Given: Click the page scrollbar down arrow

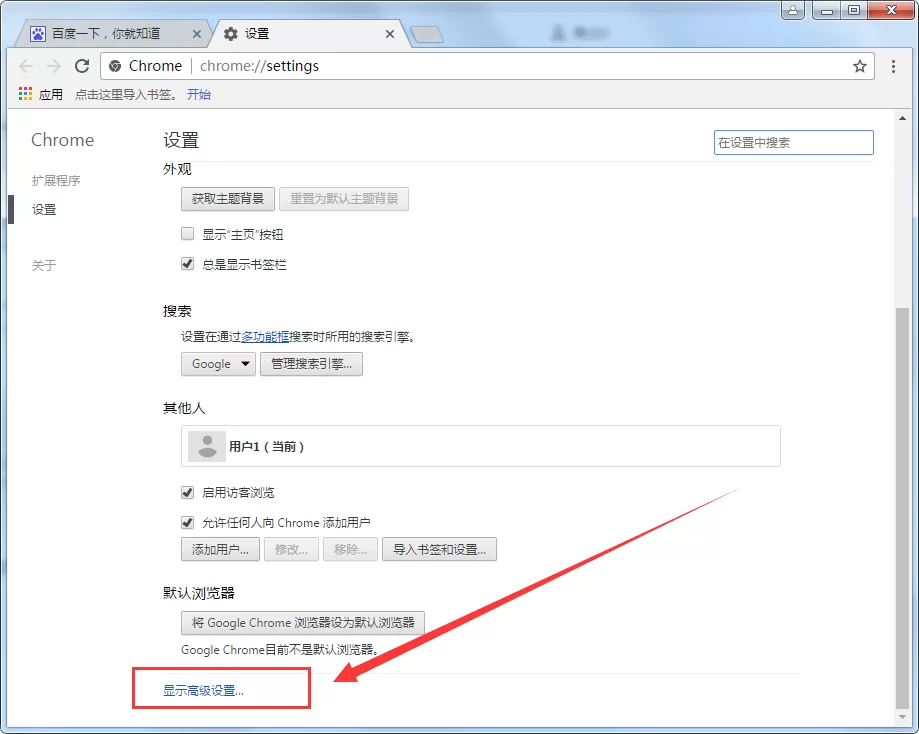Looking at the screenshot, I should pos(902,716).
